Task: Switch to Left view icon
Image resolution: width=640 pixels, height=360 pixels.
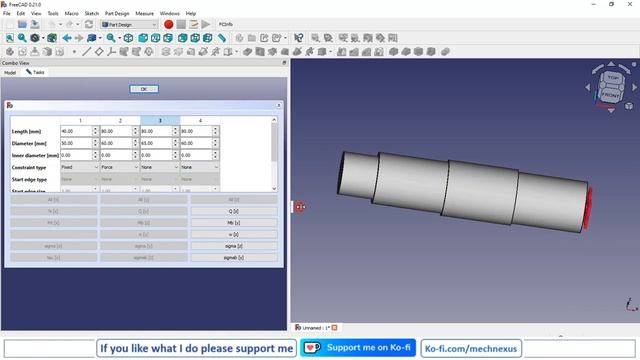Action: (208, 38)
